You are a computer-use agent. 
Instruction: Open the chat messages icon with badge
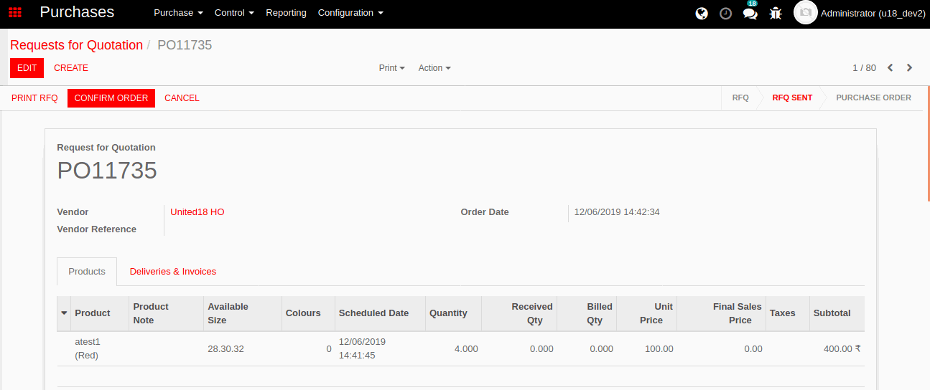tap(750, 13)
